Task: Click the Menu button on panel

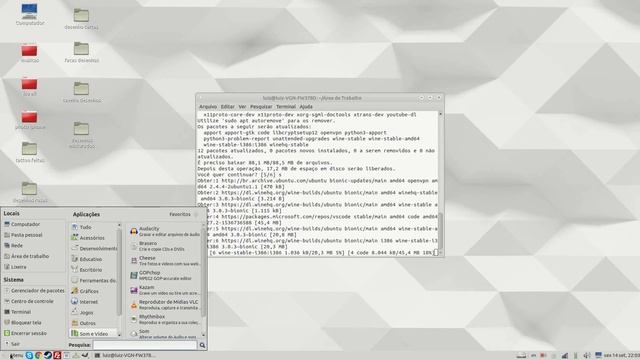Action: coord(13,356)
